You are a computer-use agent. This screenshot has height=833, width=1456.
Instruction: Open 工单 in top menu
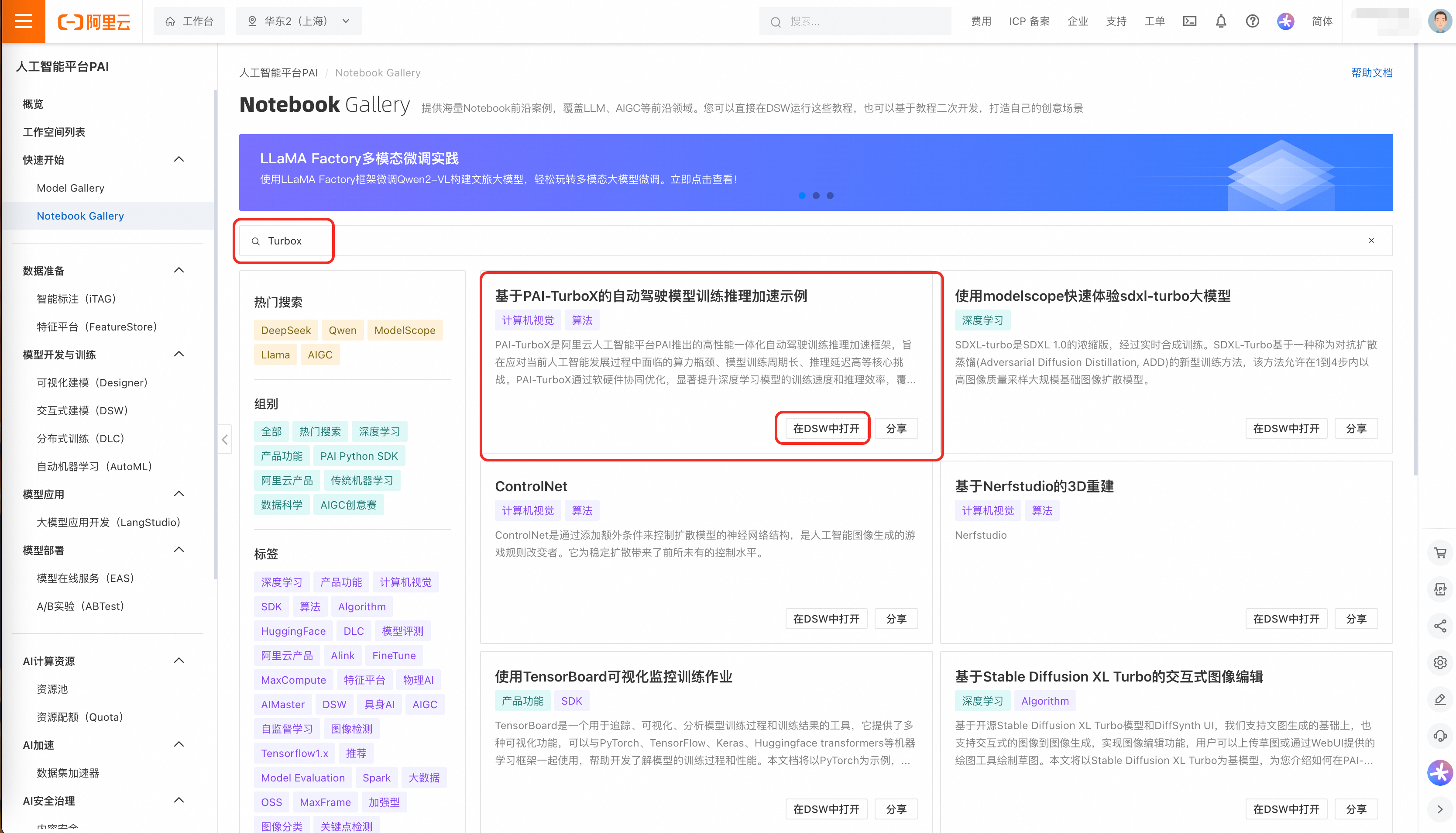click(1154, 21)
